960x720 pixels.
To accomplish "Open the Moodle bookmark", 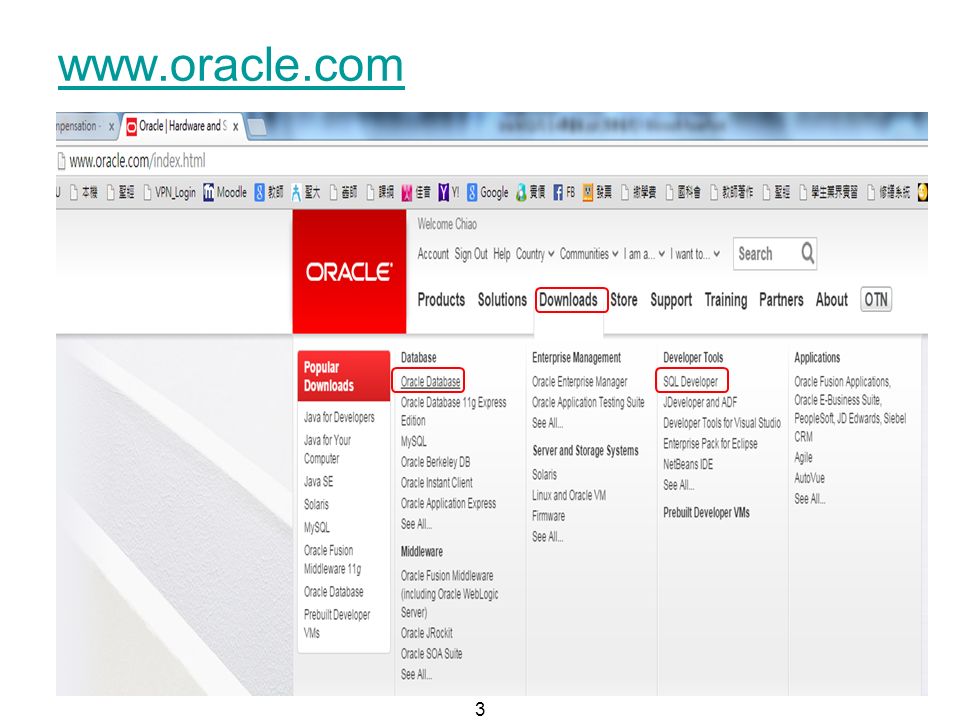I will (225, 192).
